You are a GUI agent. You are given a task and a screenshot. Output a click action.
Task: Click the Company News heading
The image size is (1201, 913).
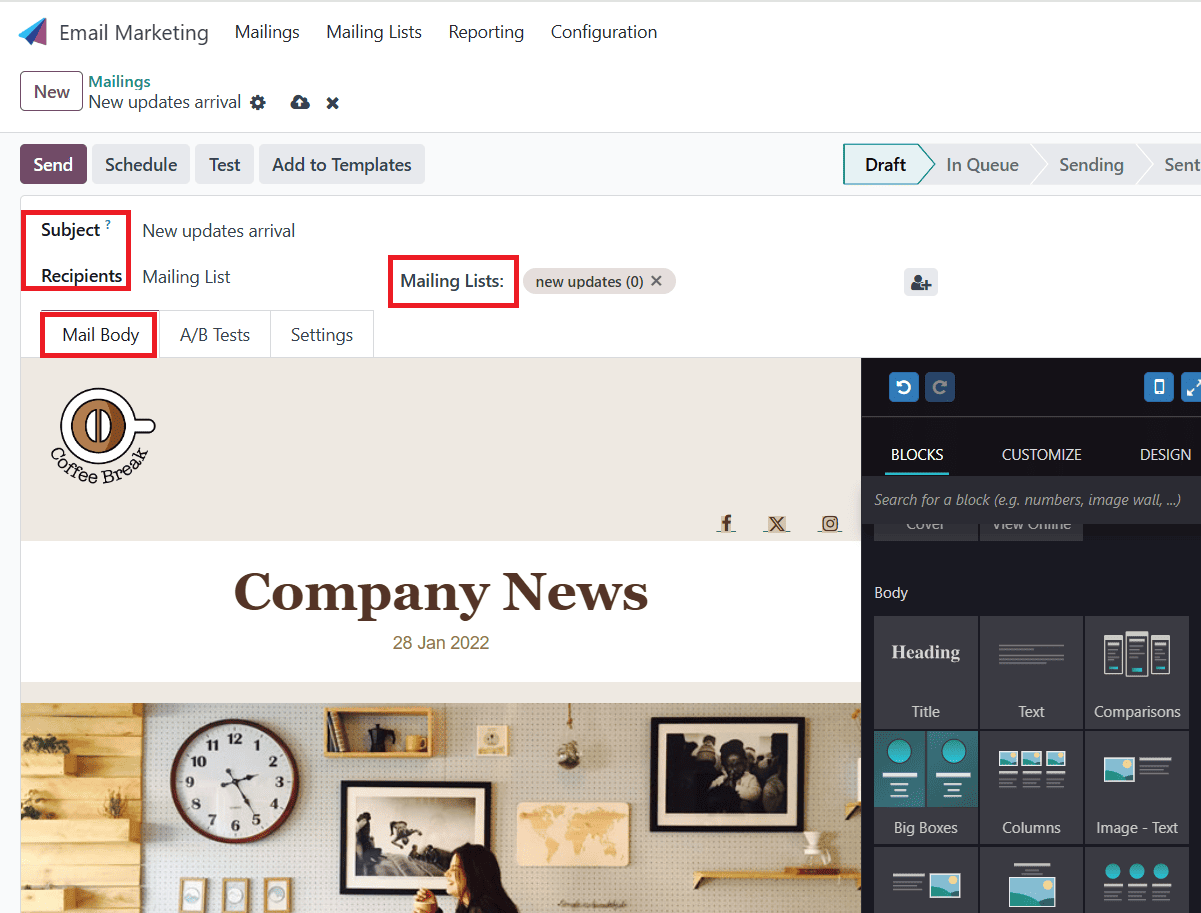click(441, 591)
